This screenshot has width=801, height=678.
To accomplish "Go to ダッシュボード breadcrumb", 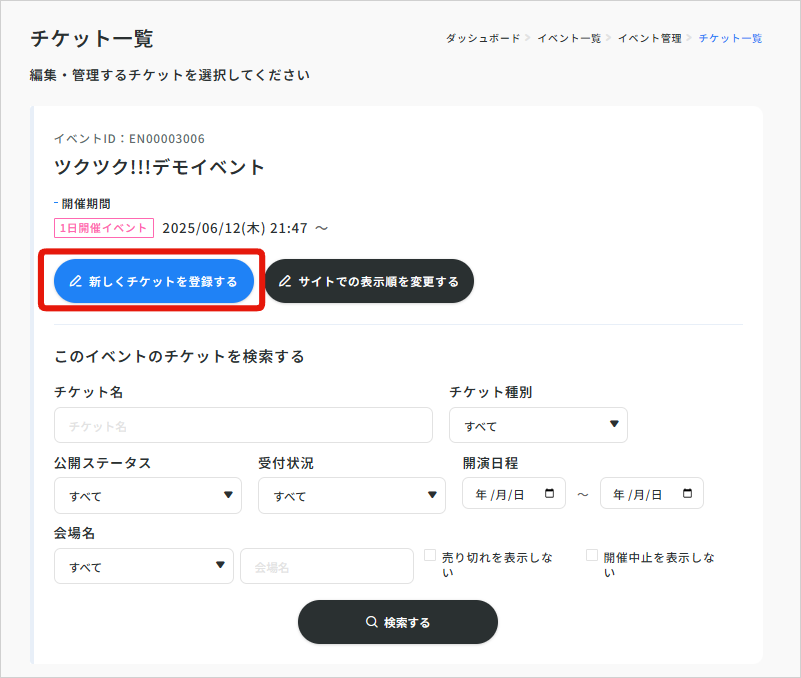I will coord(482,38).
